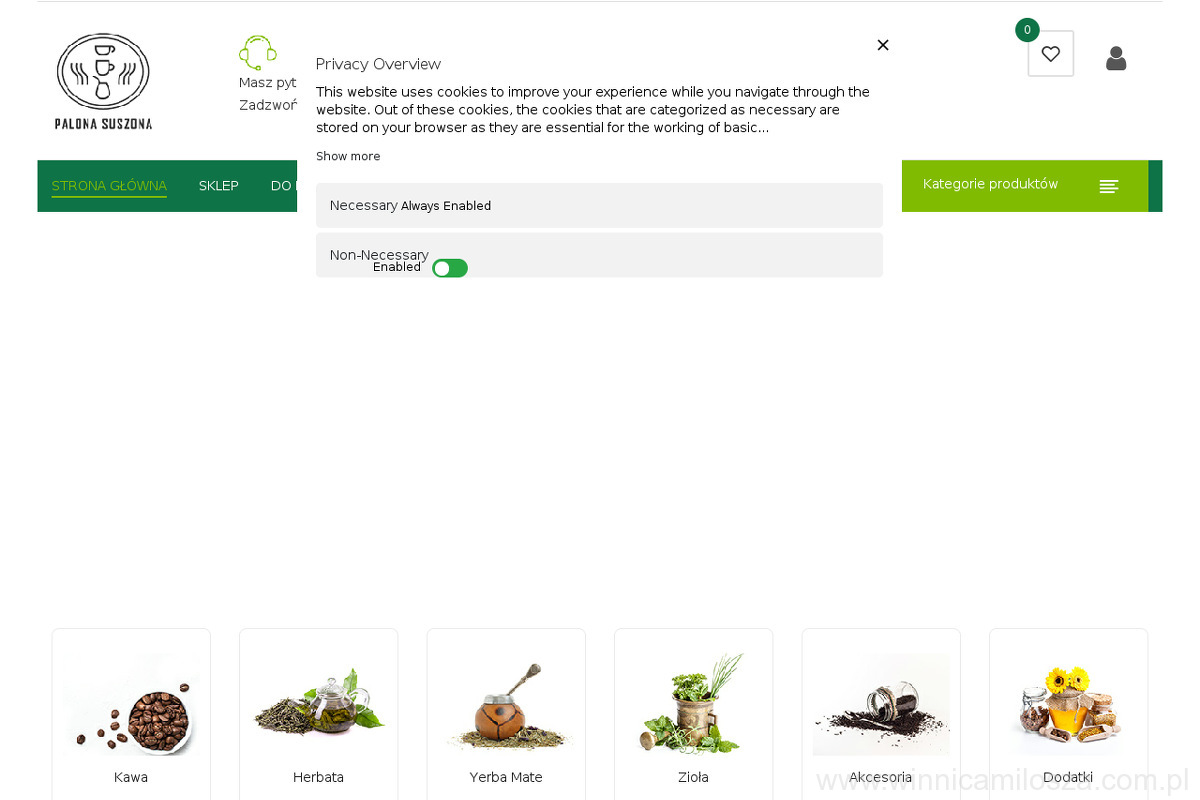
Task: Expand the Non-Necessary cookies section
Action: point(599,255)
